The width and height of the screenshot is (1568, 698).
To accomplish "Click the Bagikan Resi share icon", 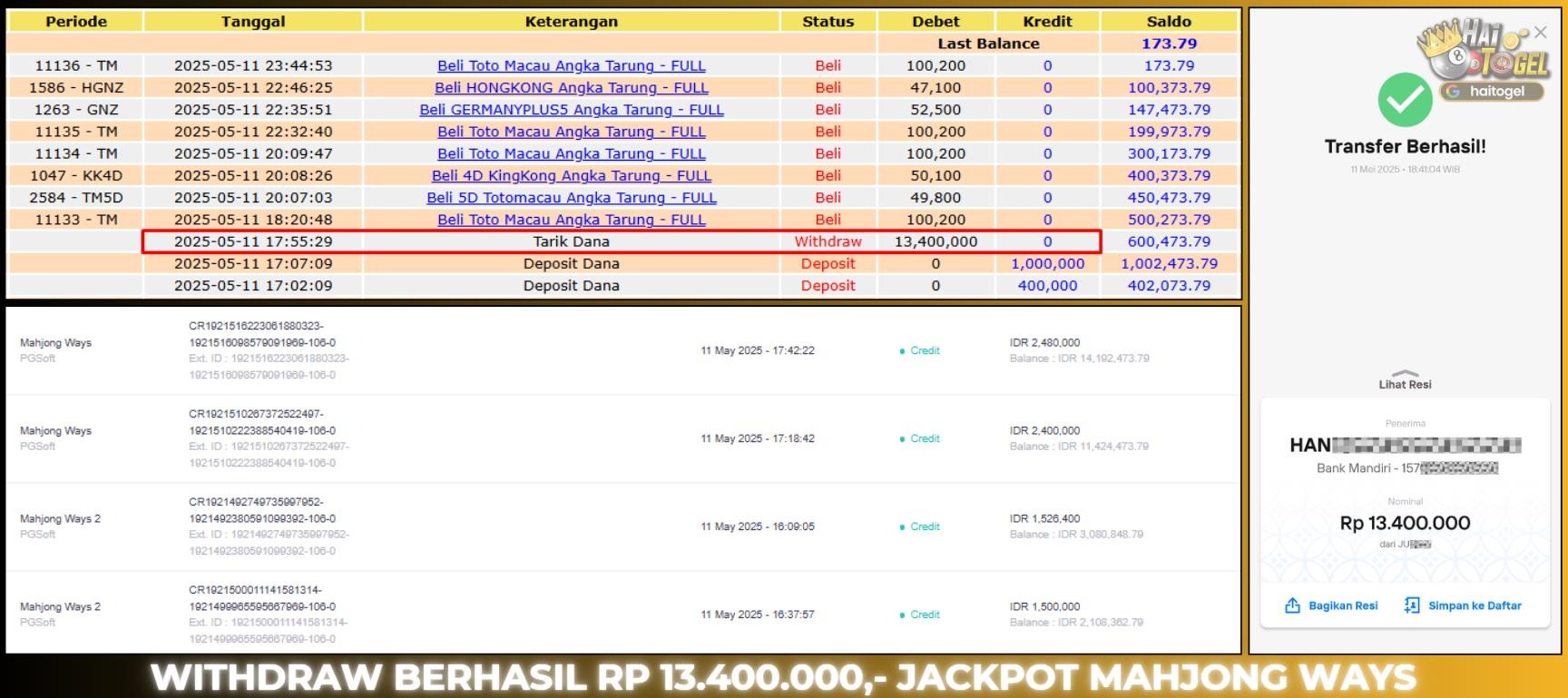I will click(x=1292, y=605).
